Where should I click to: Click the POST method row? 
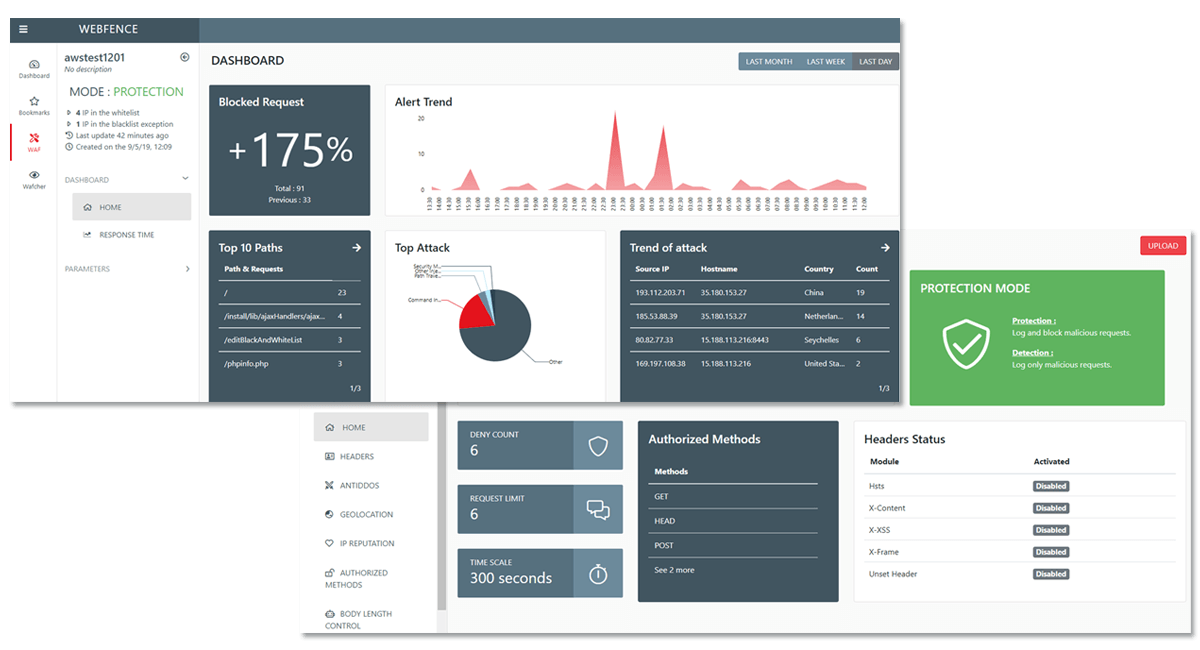(735, 545)
